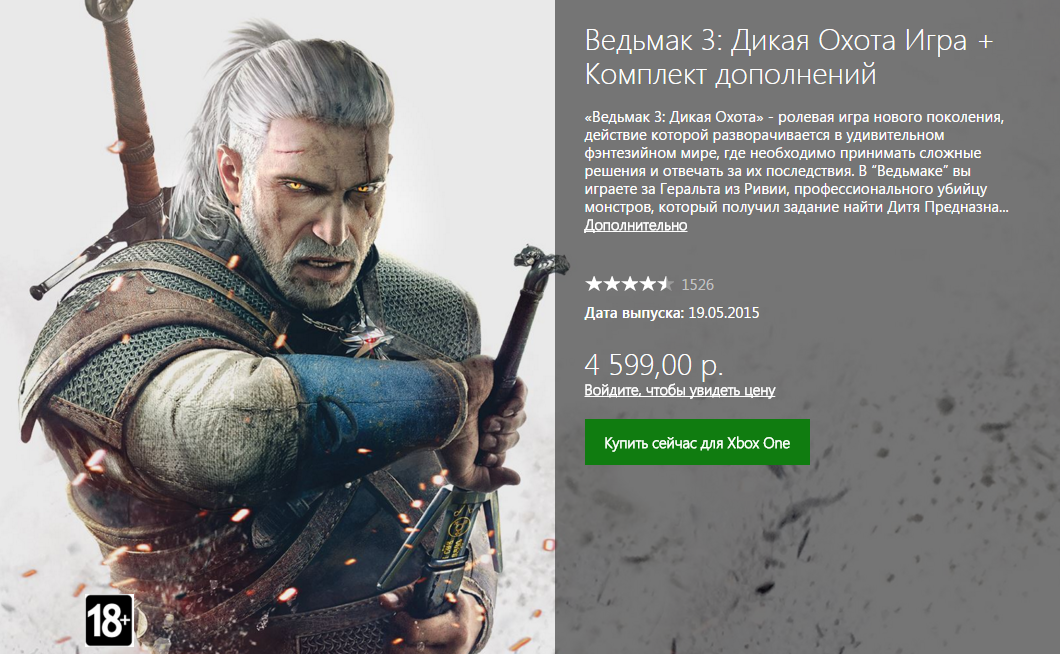Click the green Купить сейчас для Xbox One button
Viewport: 1060px width, 654px height.
tap(697, 442)
